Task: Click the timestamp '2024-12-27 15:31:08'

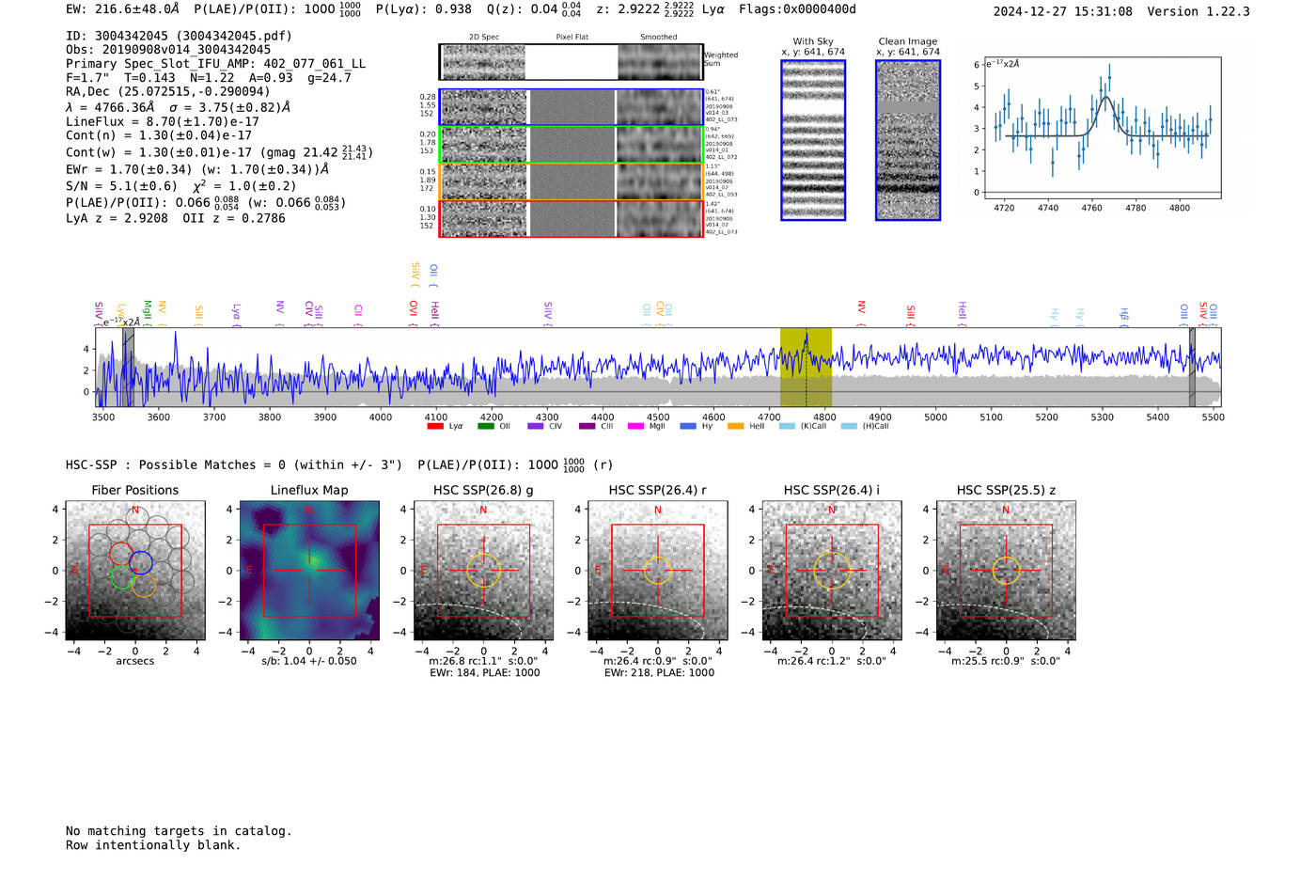Action: (1062, 11)
